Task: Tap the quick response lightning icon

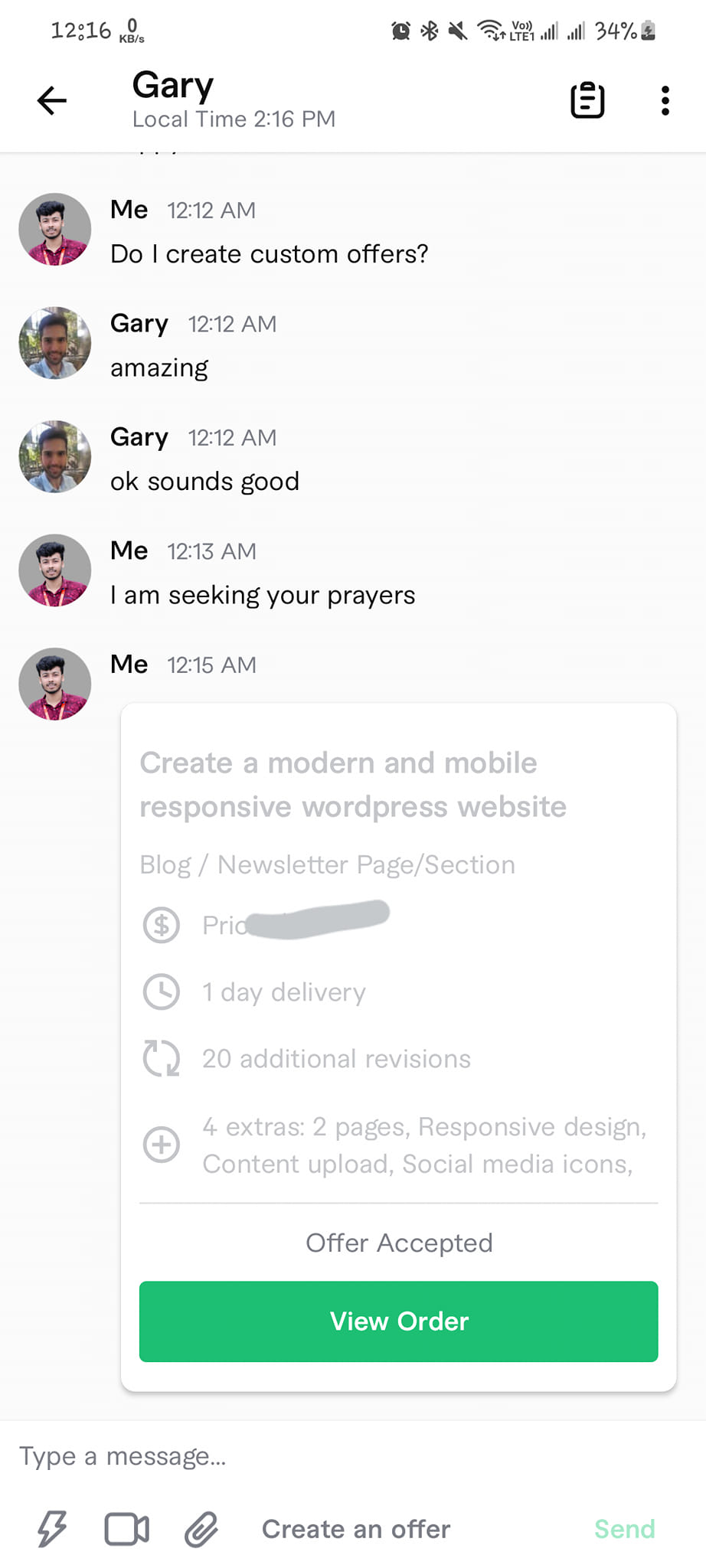Action: 52,1529
